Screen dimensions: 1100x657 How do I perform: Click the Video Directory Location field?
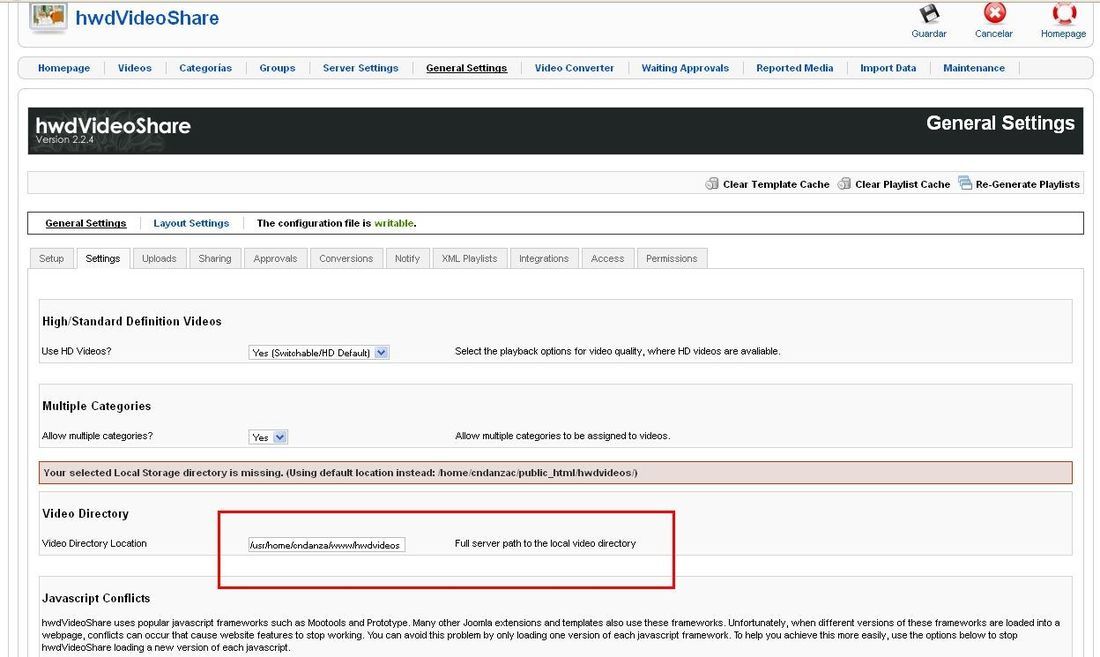point(326,545)
